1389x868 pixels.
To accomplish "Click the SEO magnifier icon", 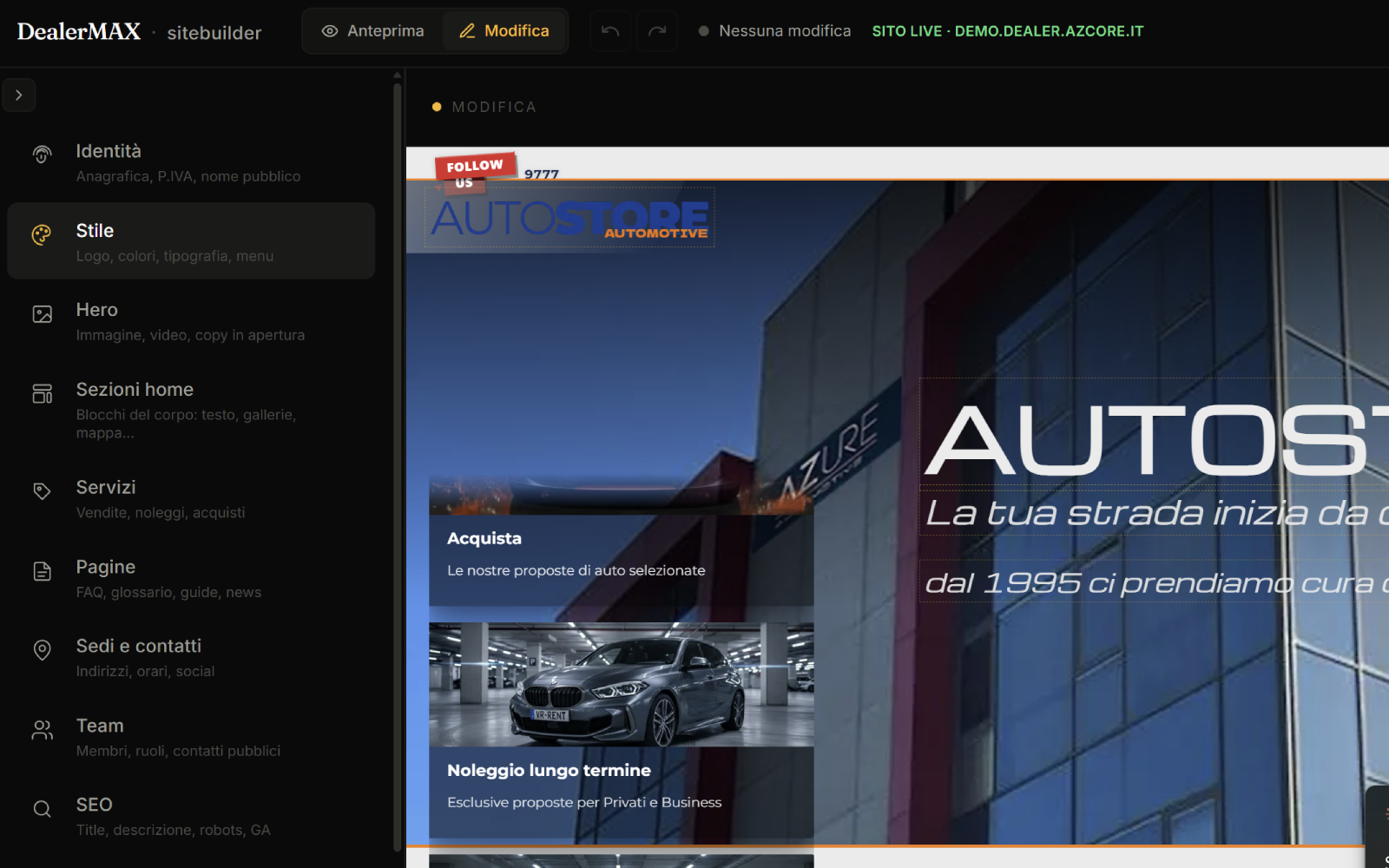I will click(x=42, y=809).
